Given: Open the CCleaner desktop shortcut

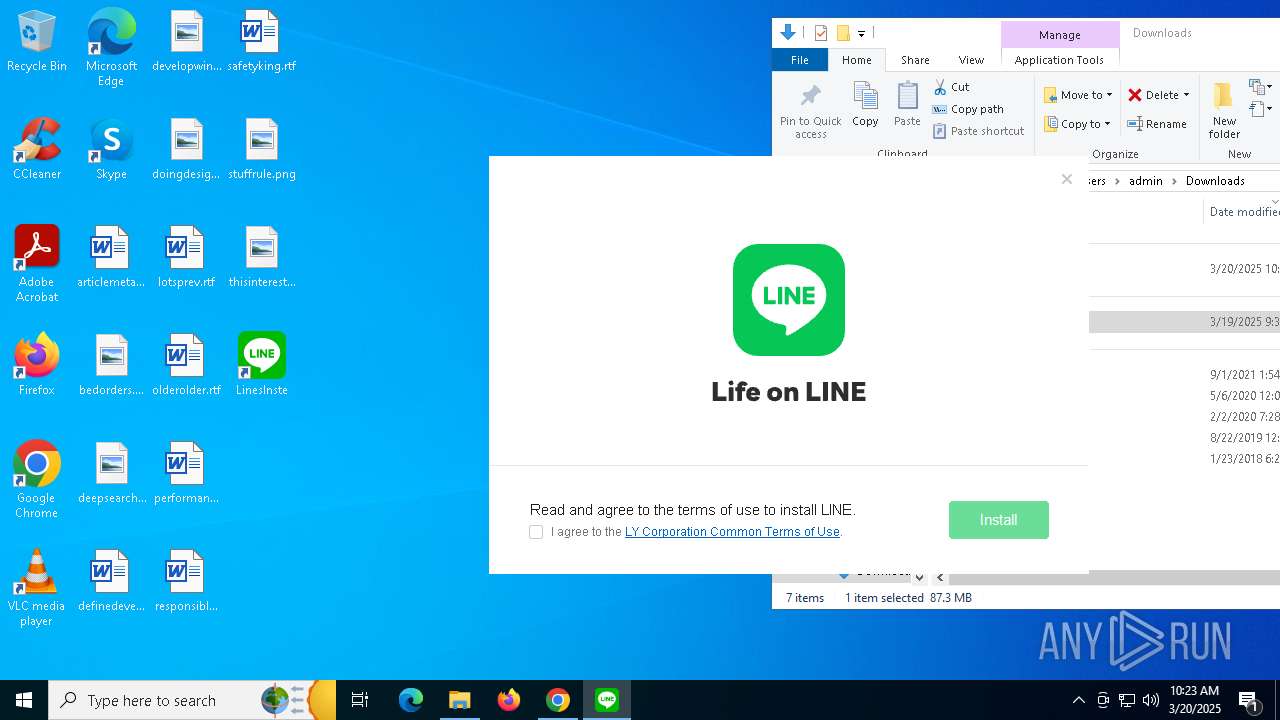Looking at the screenshot, I should pyautogui.click(x=37, y=150).
